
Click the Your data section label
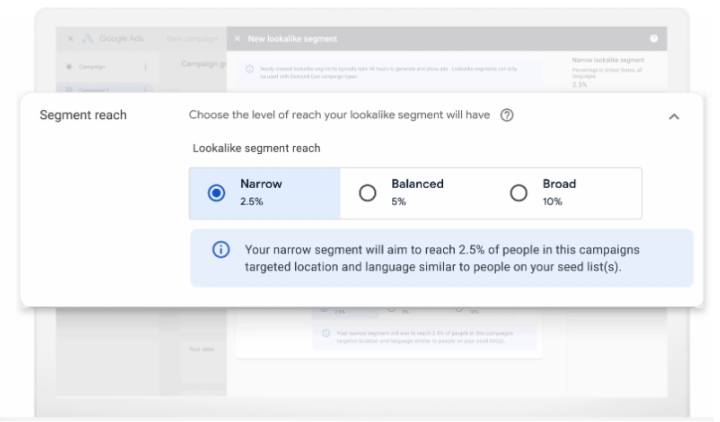(x=201, y=349)
